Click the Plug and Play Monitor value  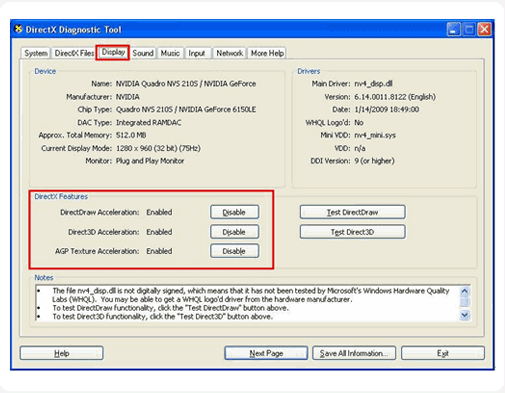click(150, 161)
